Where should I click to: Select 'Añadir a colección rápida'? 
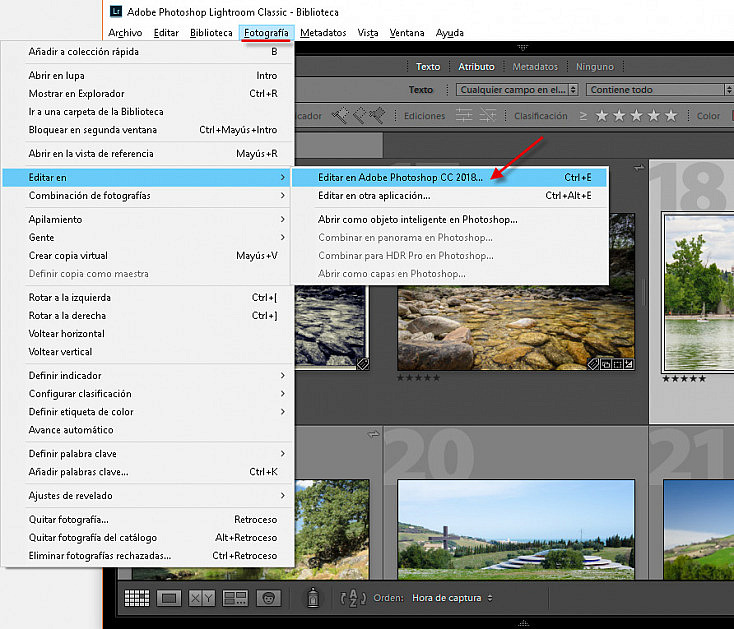[x=148, y=51]
